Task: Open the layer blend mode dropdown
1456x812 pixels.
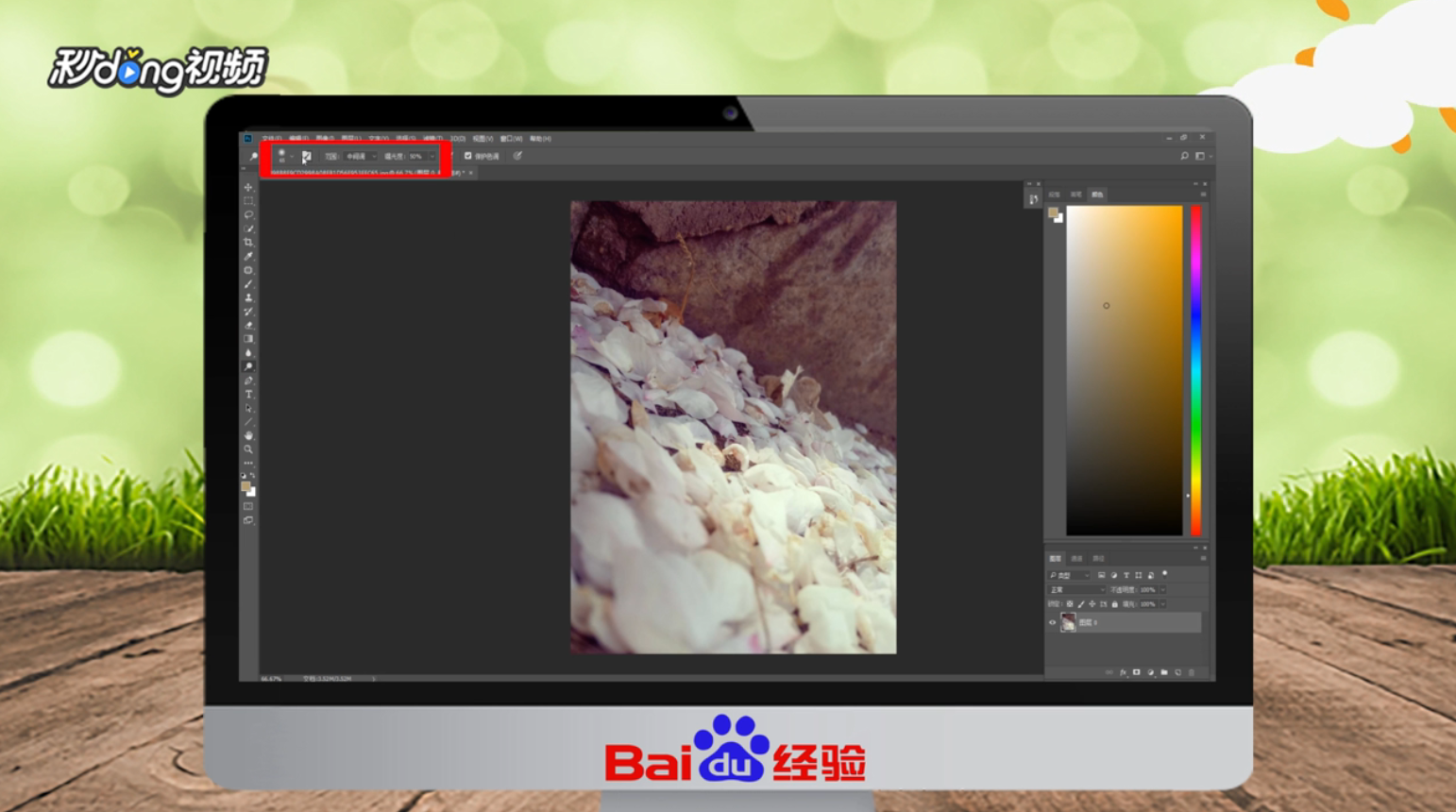Action: pyautogui.click(x=1075, y=590)
